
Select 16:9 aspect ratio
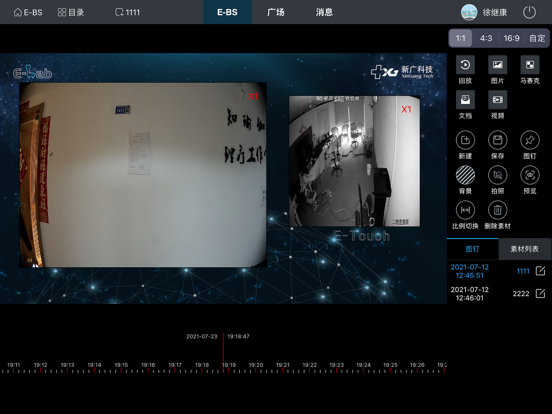click(x=512, y=38)
